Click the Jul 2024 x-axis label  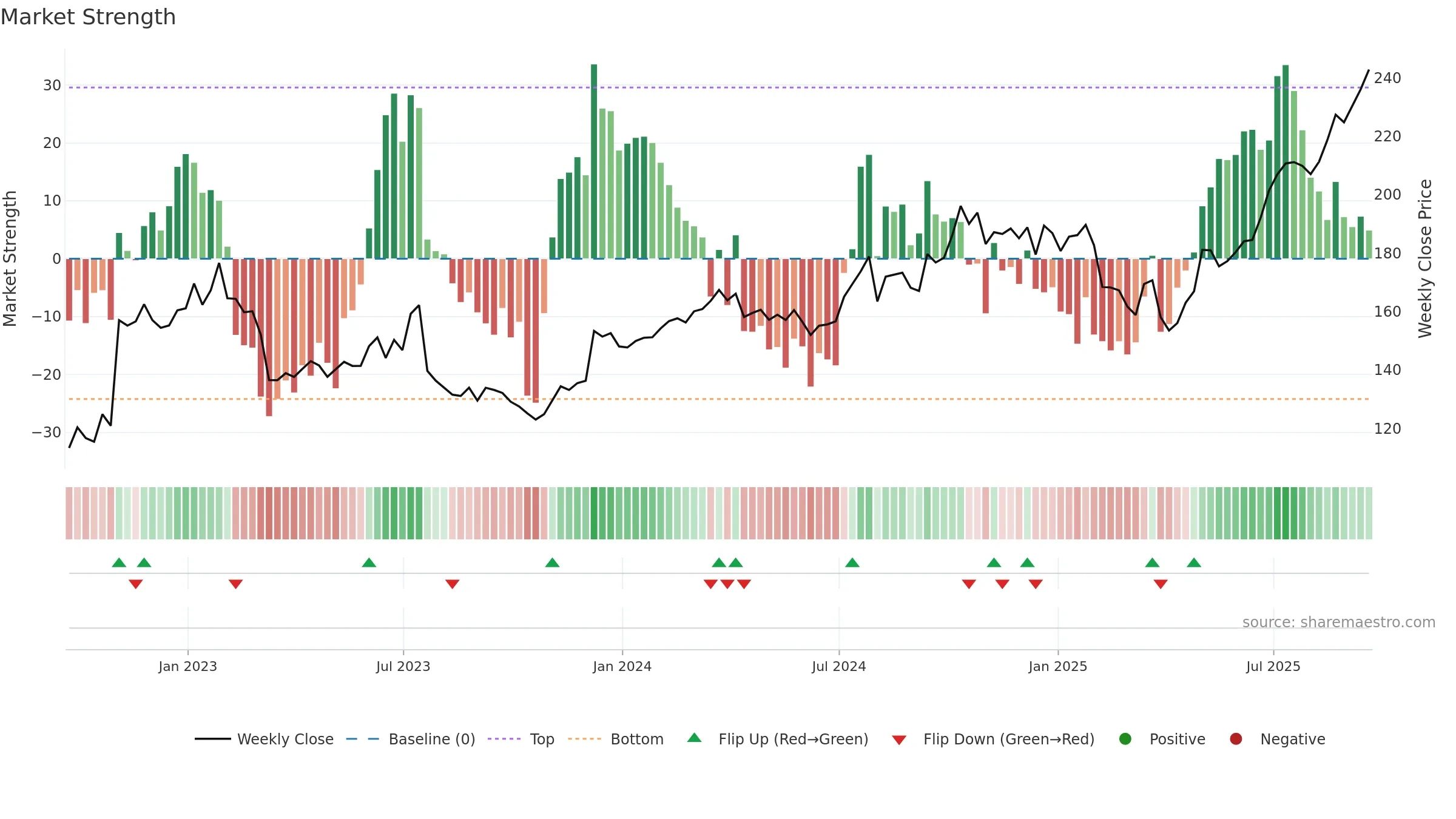(x=839, y=666)
